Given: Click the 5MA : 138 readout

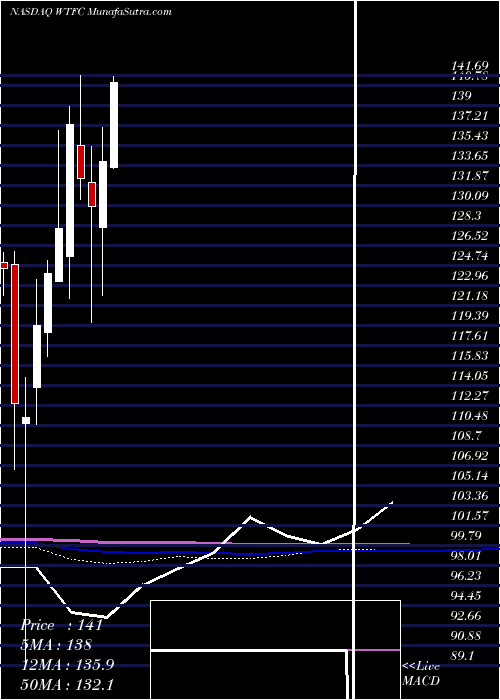Looking at the screenshot, I should click(56, 645).
